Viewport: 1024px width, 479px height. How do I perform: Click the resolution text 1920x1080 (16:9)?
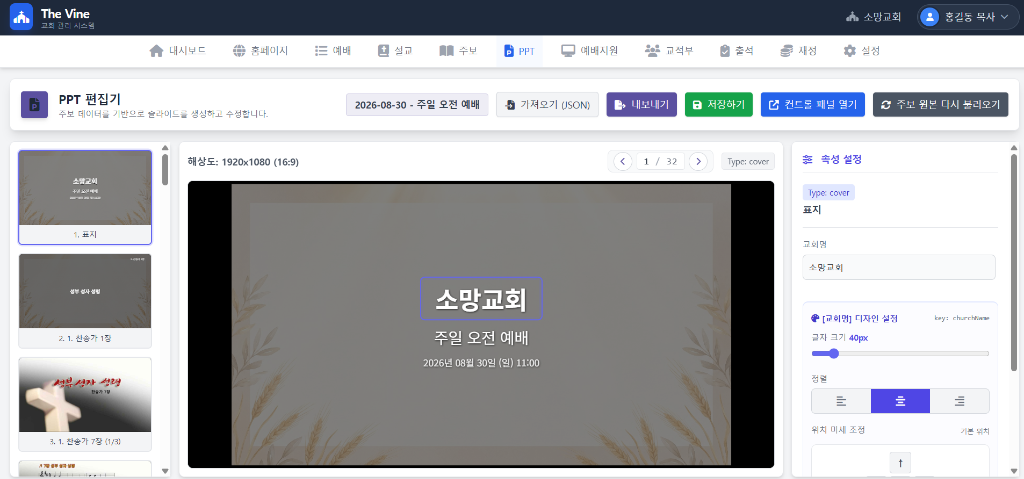point(260,161)
